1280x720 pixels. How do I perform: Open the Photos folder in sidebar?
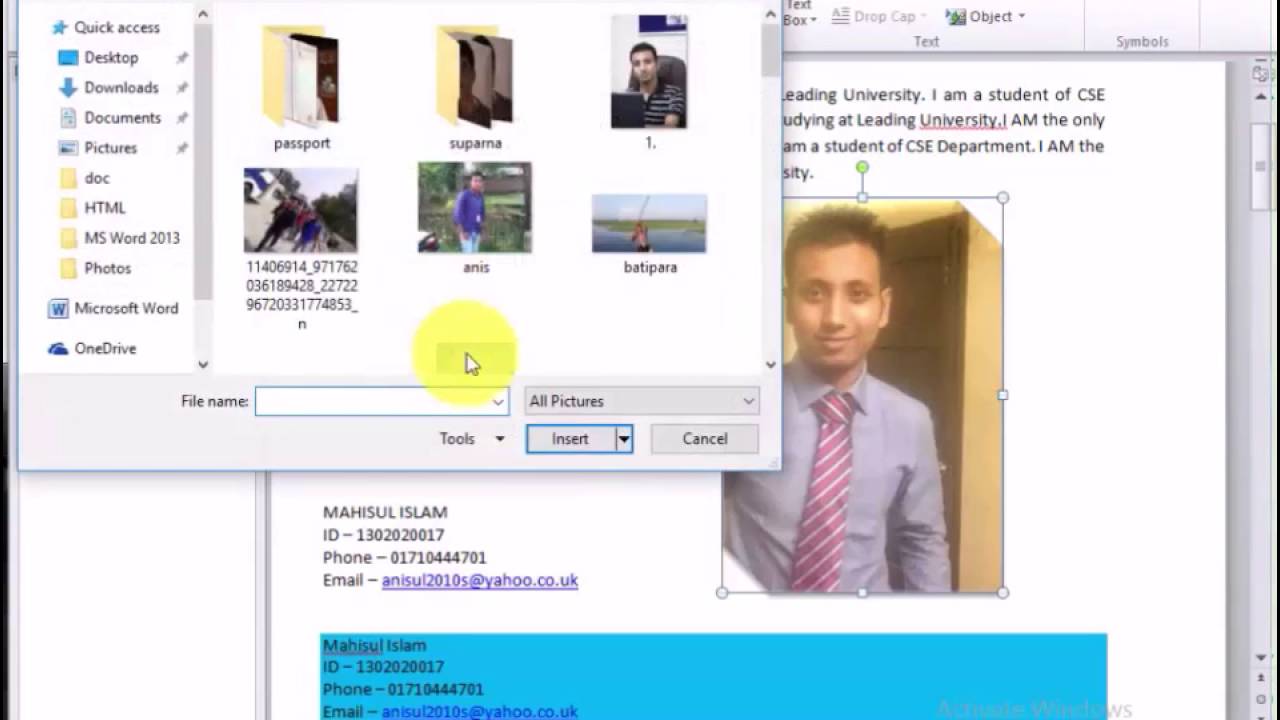point(107,267)
